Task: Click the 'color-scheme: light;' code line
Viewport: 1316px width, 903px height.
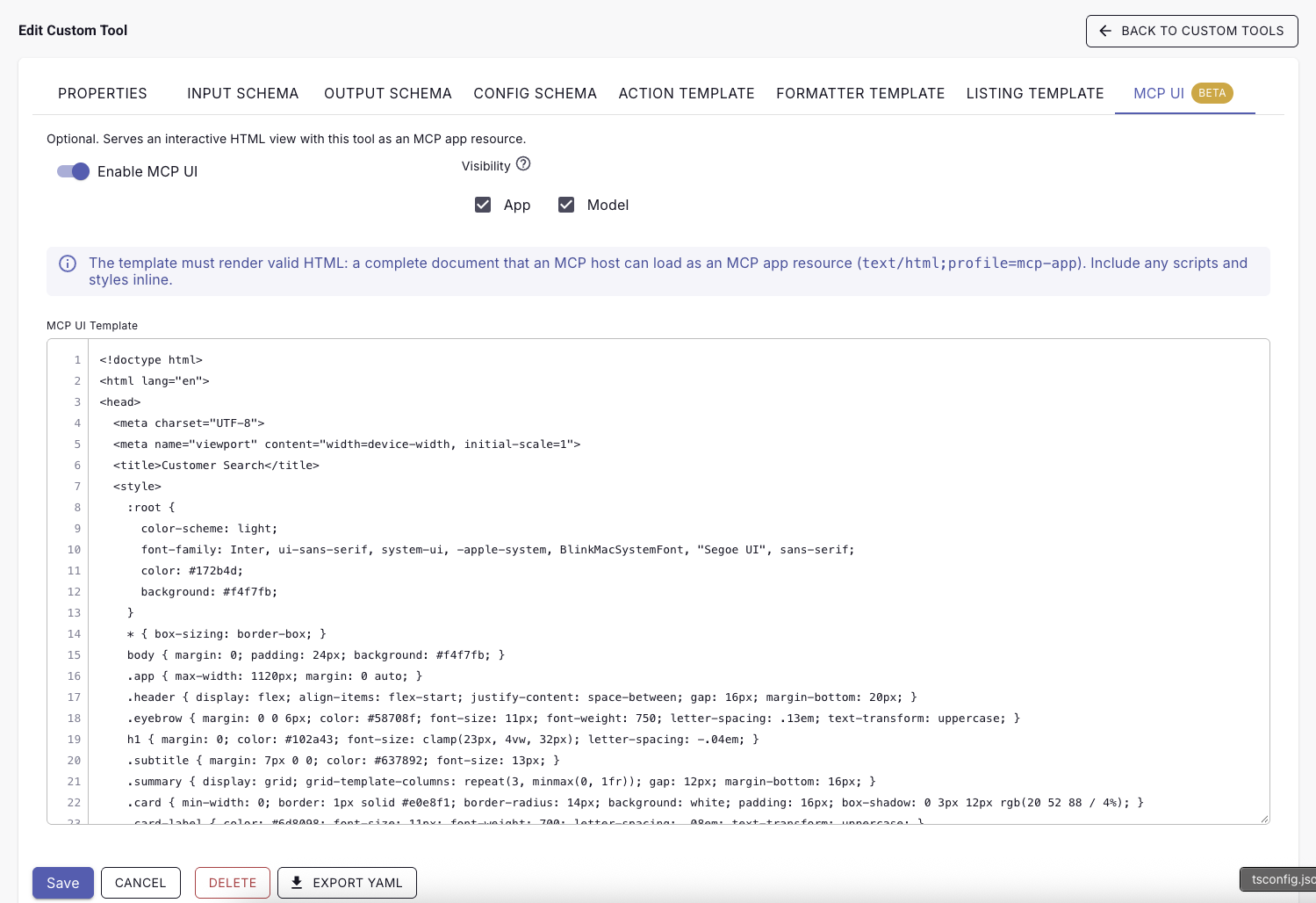Action: point(209,529)
